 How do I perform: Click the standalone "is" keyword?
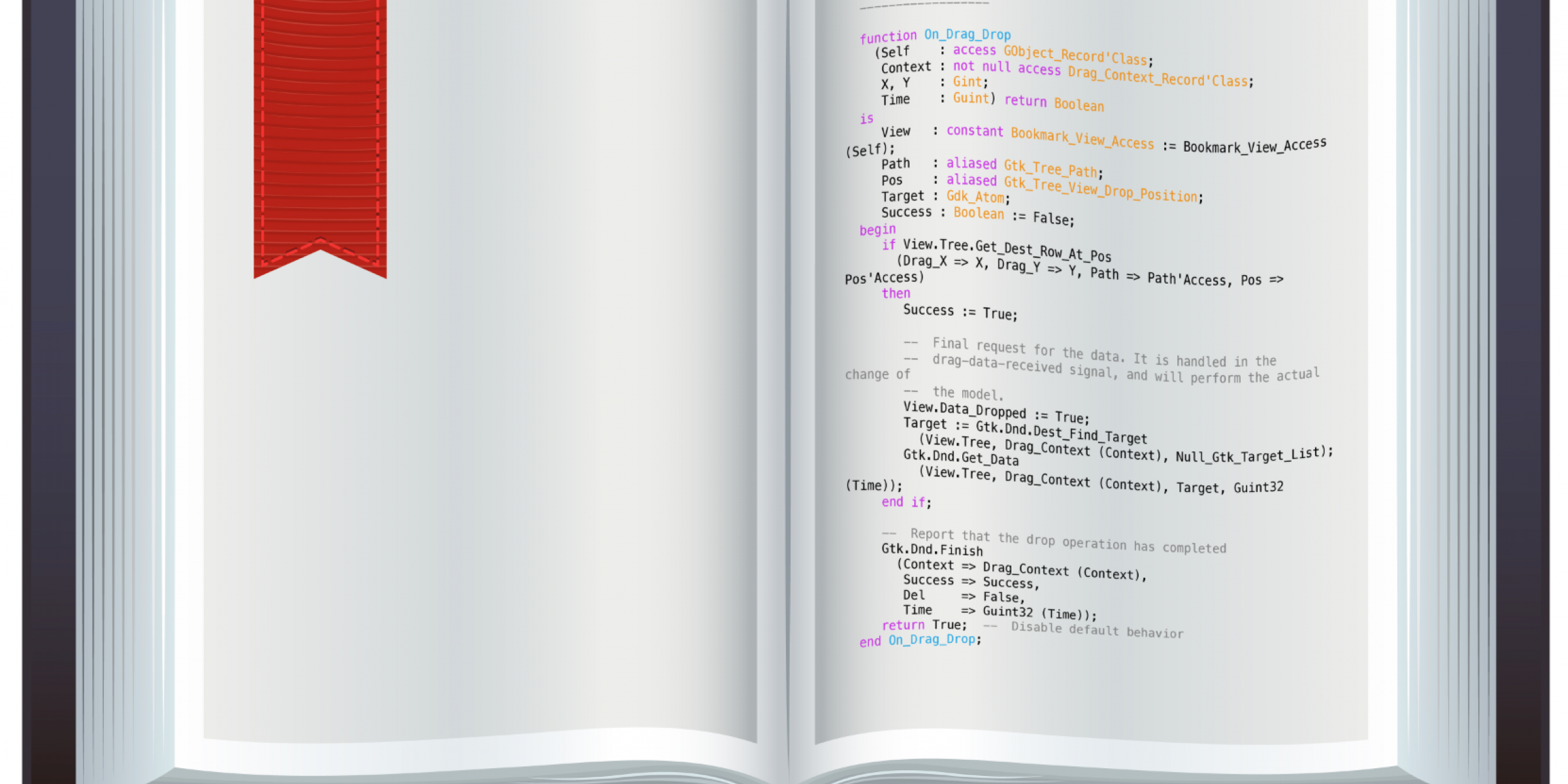(866, 118)
